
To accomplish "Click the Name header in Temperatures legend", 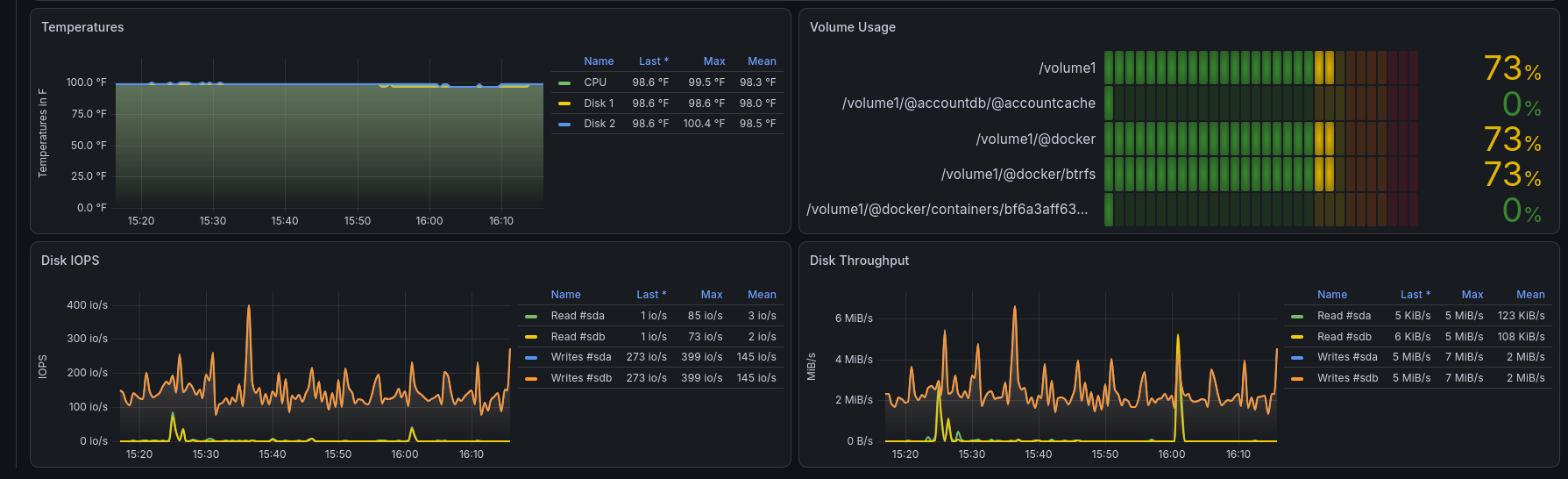I will 599,61.
